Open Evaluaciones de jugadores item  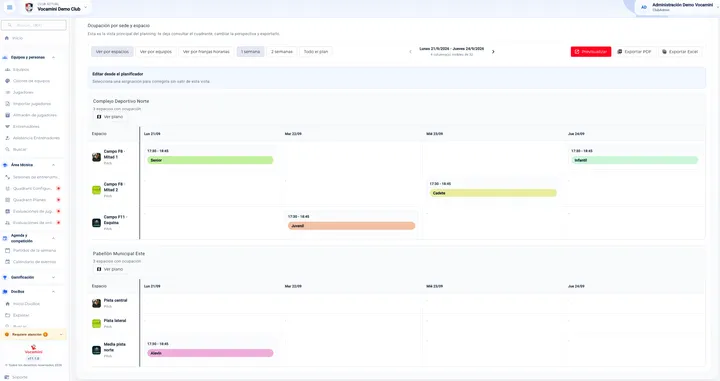coord(32,211)
